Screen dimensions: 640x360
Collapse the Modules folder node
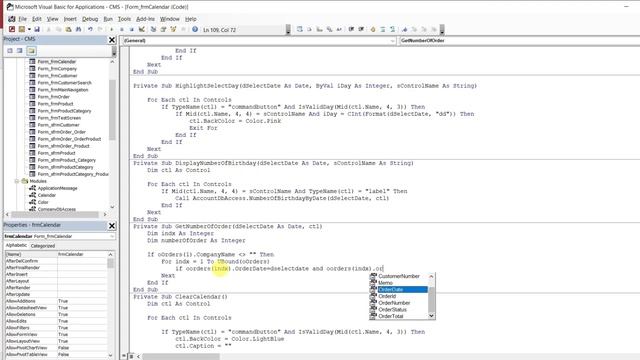coord(17,181)
